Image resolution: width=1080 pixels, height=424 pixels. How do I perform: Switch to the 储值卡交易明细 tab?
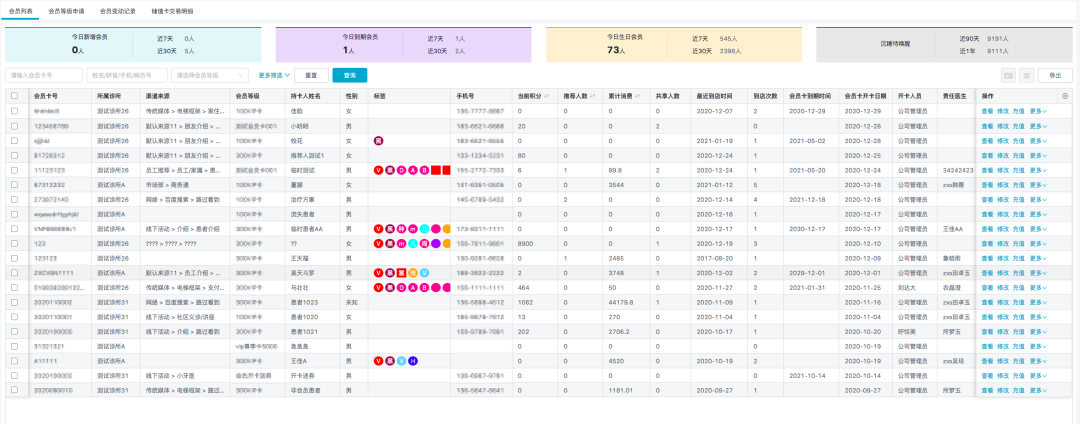click(x=173, y=12)
